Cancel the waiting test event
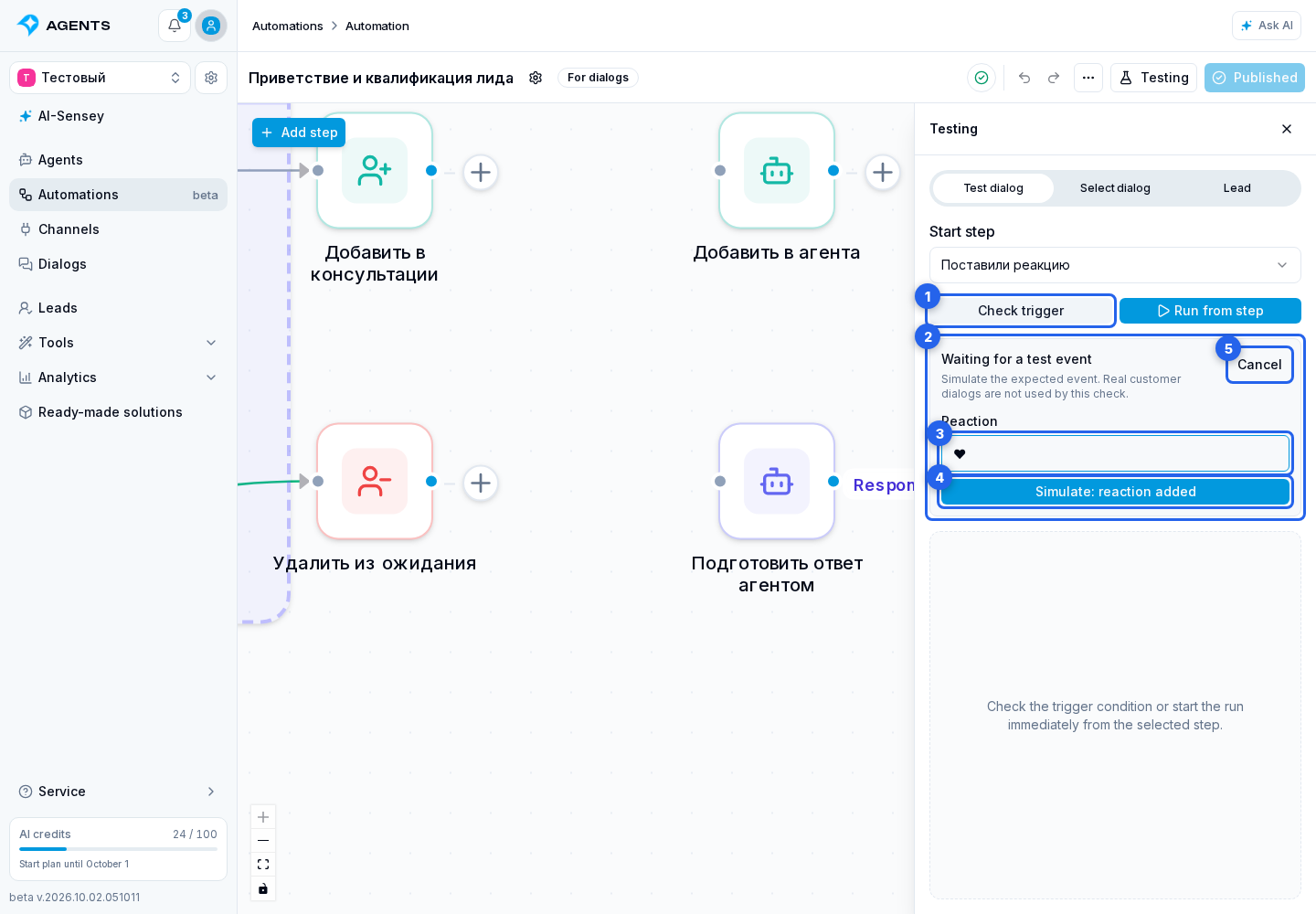1316x914 pixels. click(x=1259, y=365)
